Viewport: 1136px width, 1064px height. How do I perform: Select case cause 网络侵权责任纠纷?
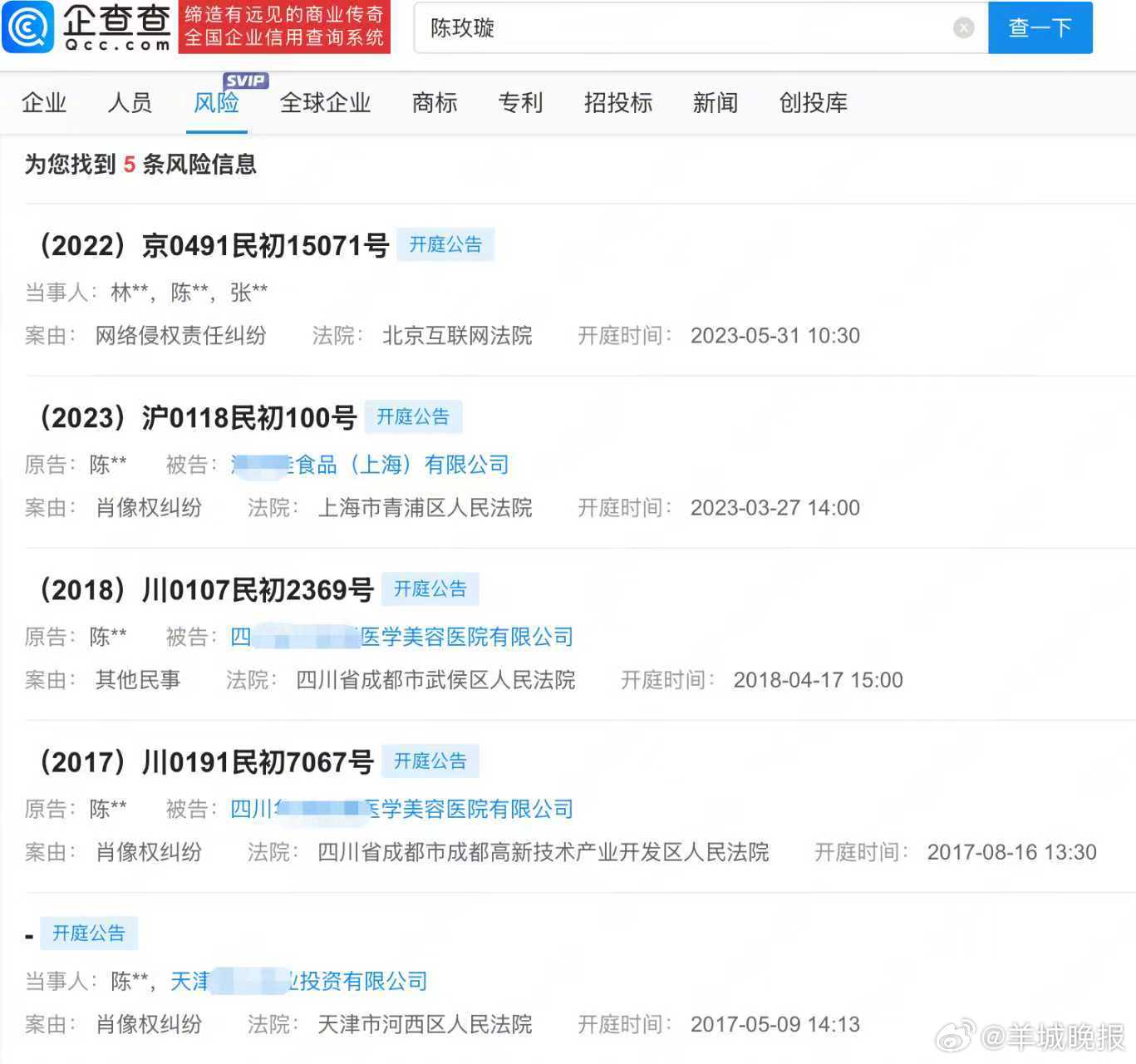180,336
